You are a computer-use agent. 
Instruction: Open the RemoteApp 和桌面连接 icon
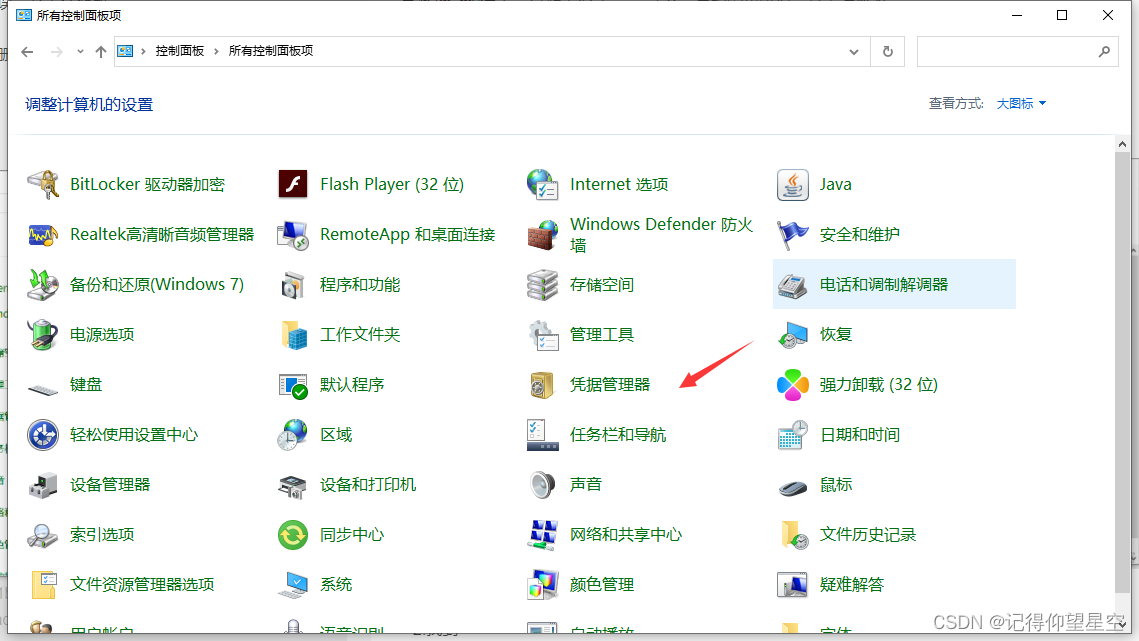[293, 235]
